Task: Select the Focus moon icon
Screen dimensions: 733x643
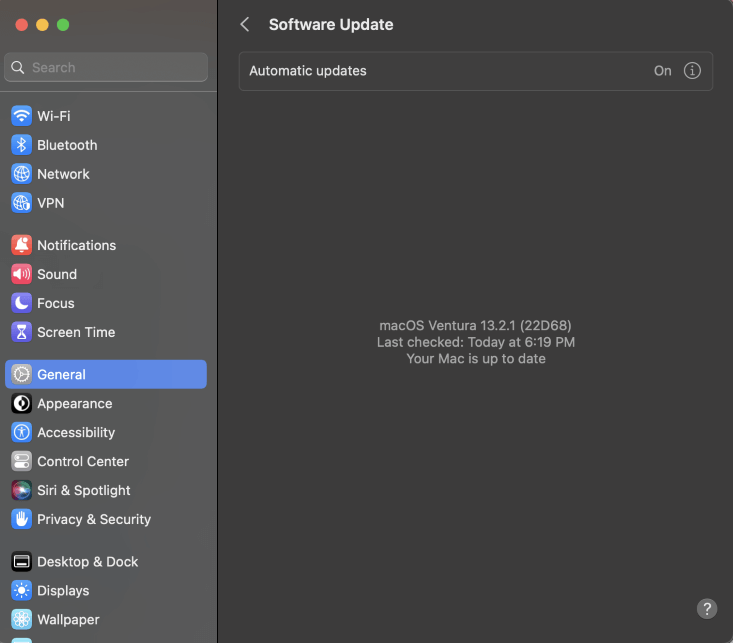Action: 21,303
